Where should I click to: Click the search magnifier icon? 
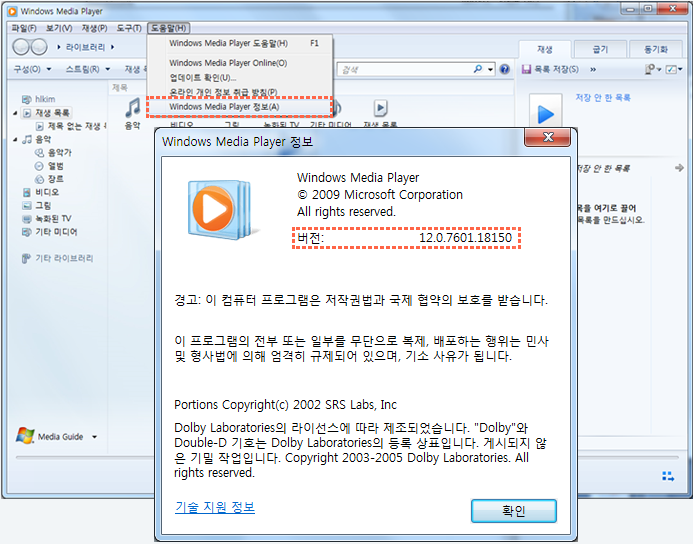(478, 69)
